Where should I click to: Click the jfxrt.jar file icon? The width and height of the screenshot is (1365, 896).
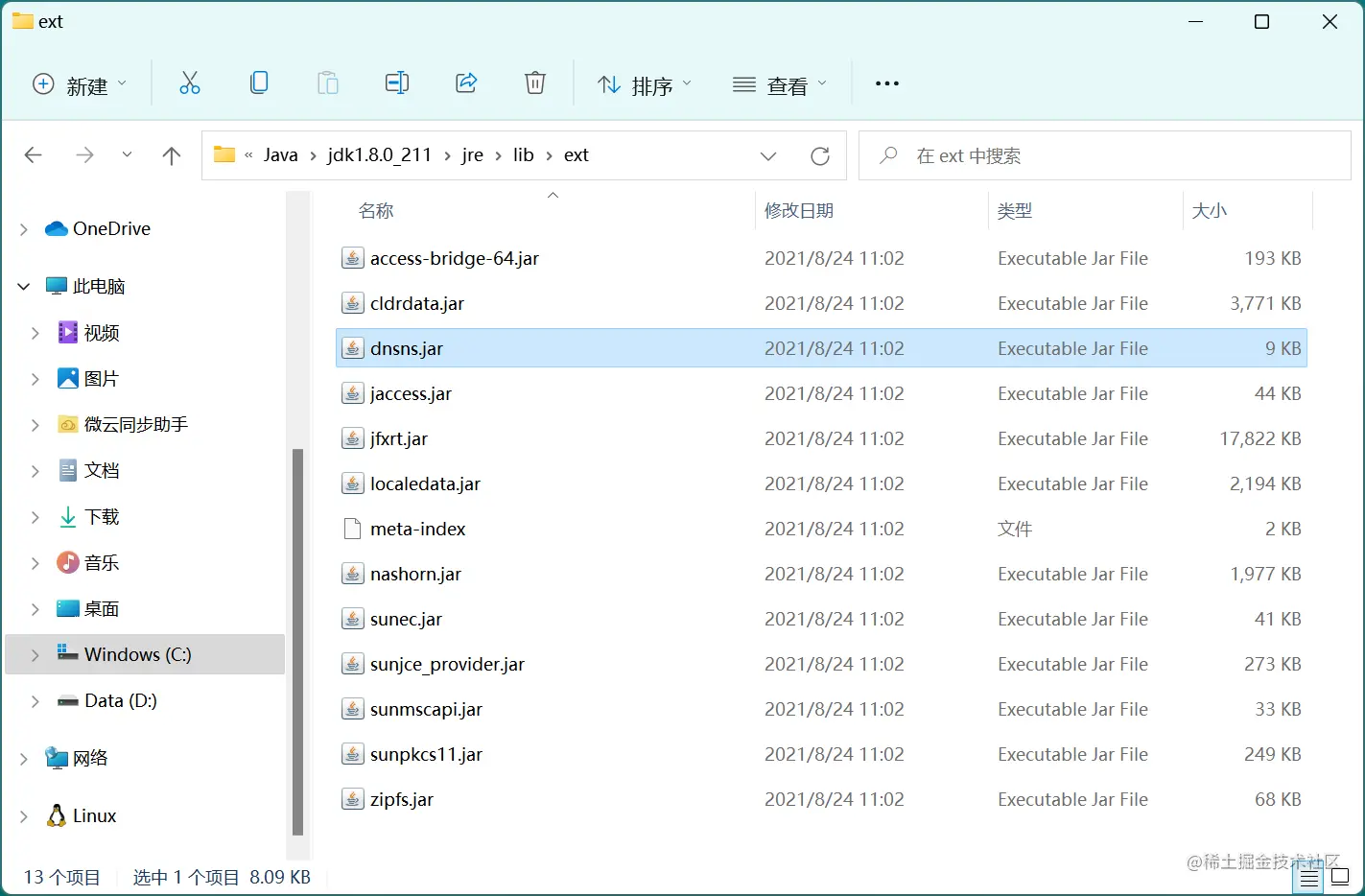(353, 438)
